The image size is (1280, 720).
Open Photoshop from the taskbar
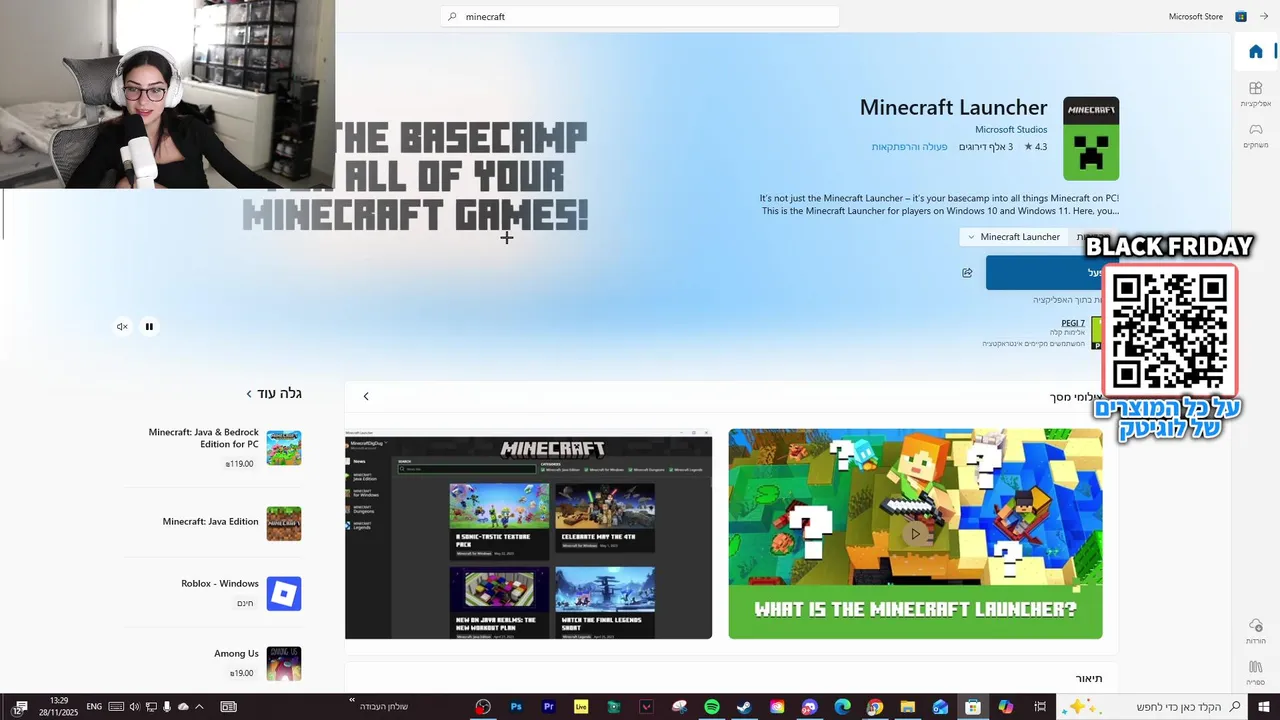point(516,707)
